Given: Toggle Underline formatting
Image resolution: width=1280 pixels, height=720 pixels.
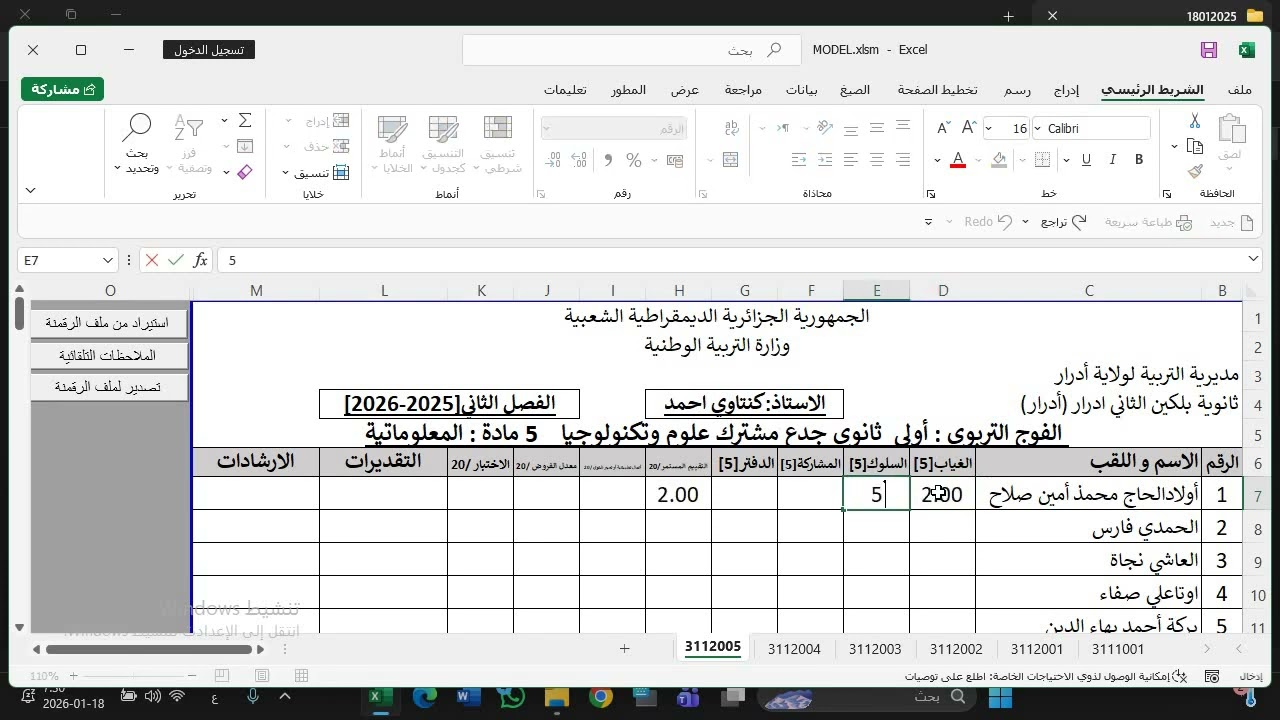Looking at the screenshot, I should pyautogui.click(x=1086, y=160).
